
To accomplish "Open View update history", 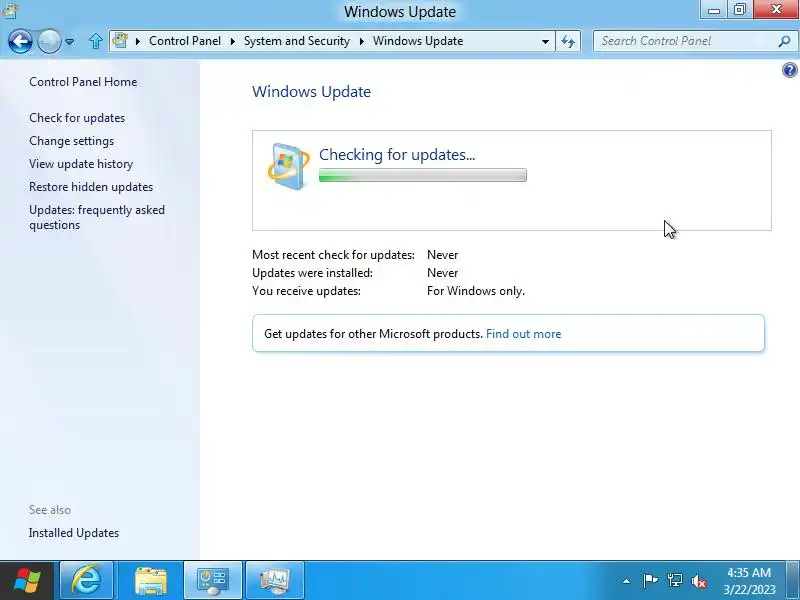I will coord(81,164).
